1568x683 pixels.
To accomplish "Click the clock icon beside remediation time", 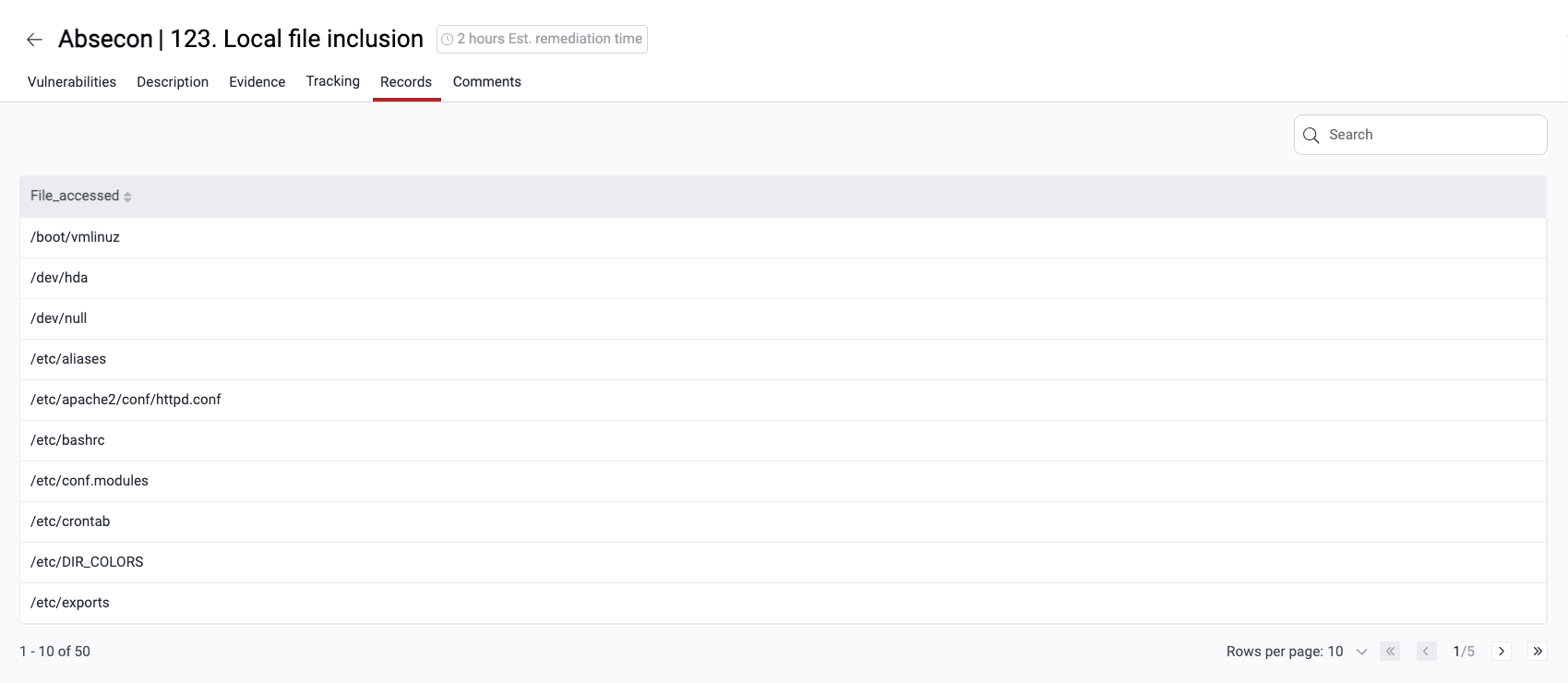I will (x=448, y=40).
